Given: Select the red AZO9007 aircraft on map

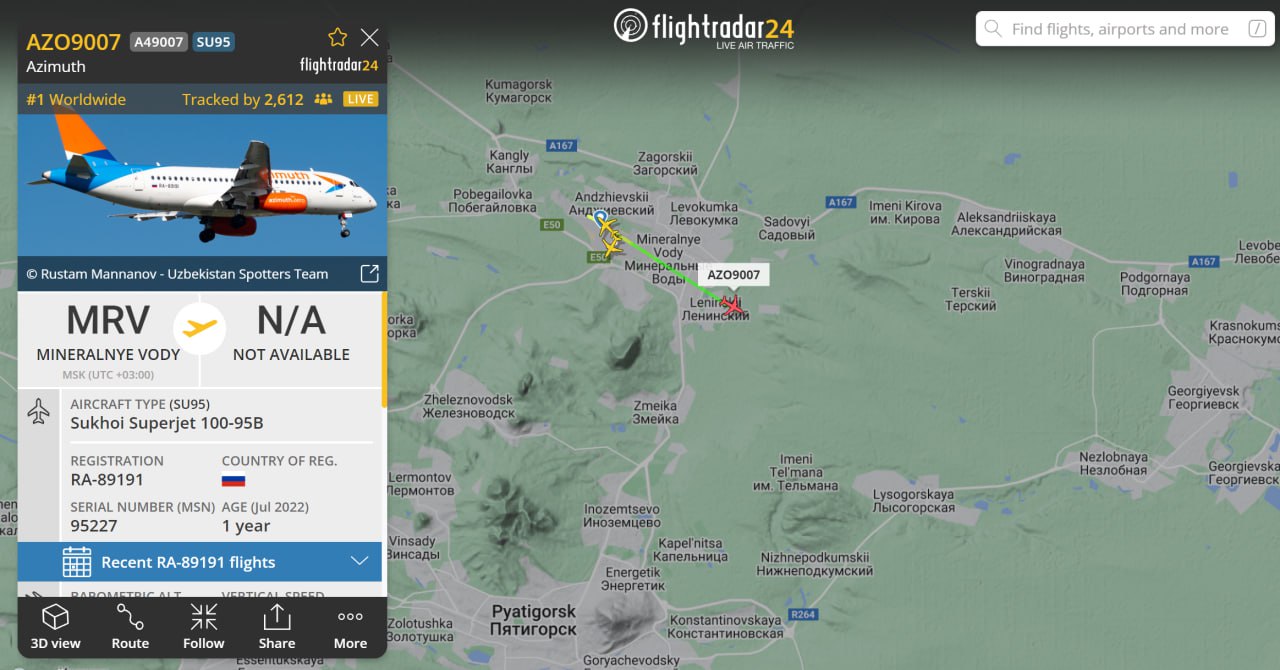Looking at the screenshot, I should [x=733, y=306].
